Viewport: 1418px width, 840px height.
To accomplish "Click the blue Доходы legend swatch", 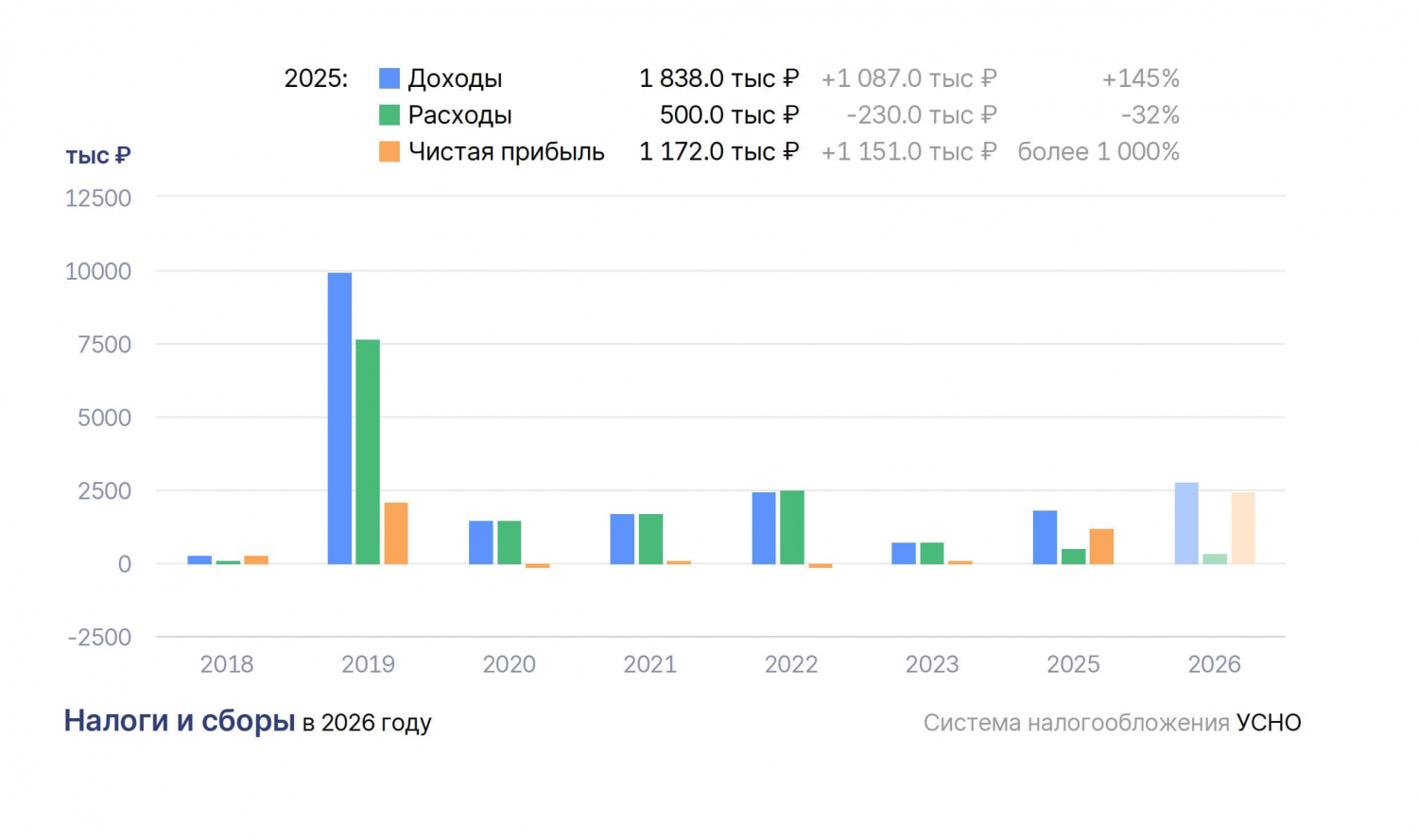I will click(389, 78).
